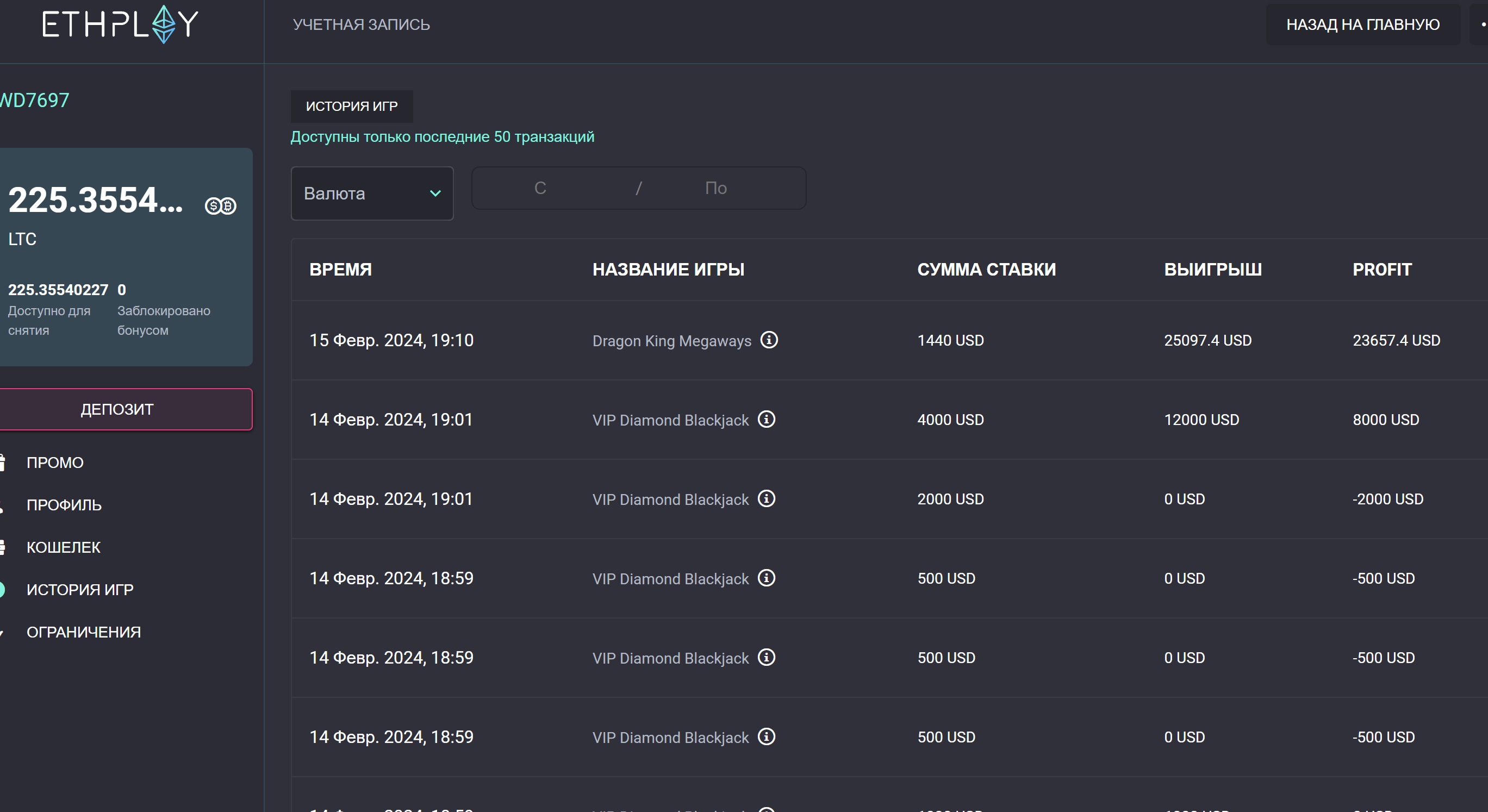Click НАЗАД НА ГЛАВНУЮ button
Screen dimensions: 1488x812
(1362, 24)
